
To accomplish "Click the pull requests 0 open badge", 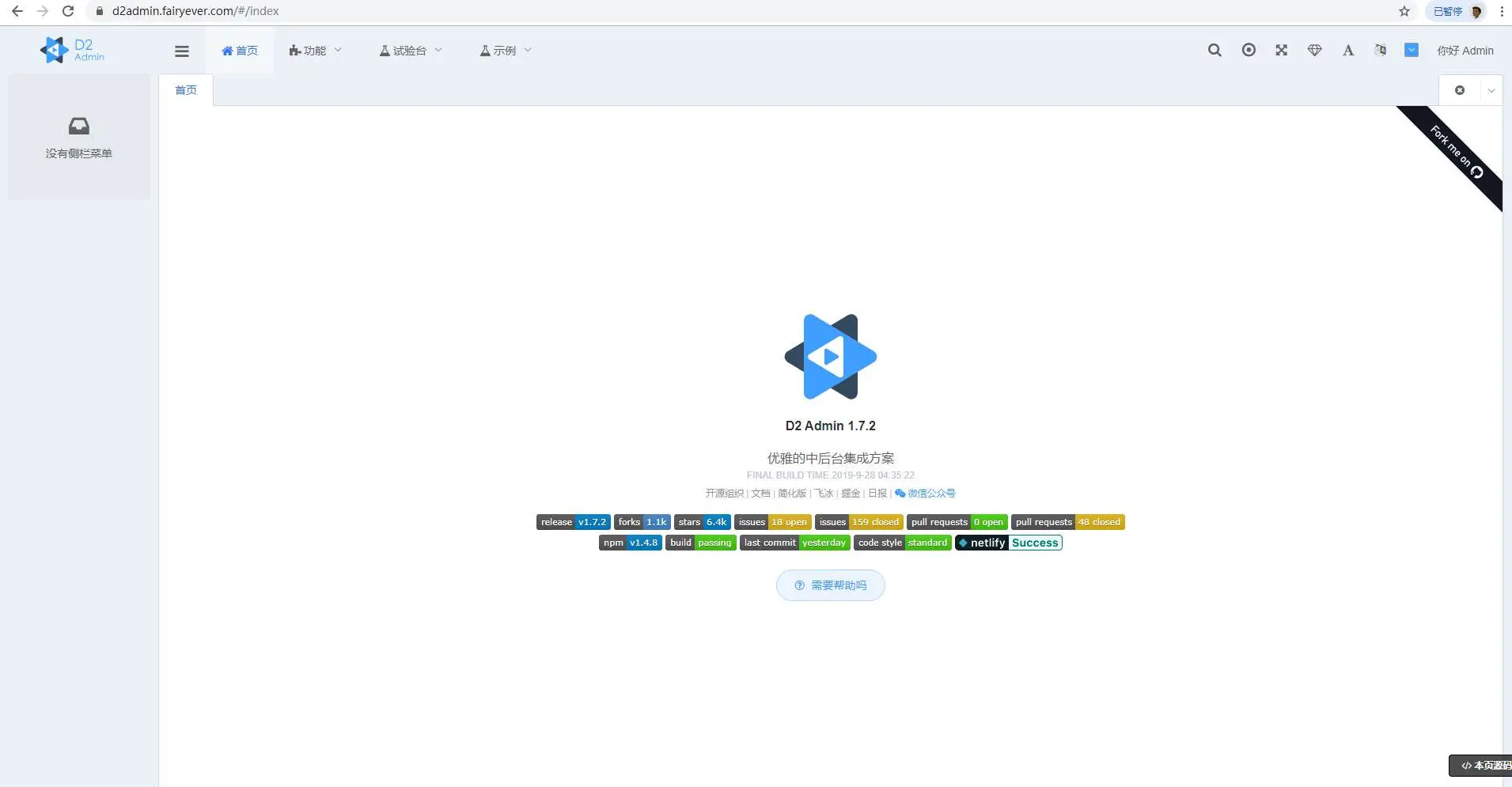I will click(x=957, y=522).
